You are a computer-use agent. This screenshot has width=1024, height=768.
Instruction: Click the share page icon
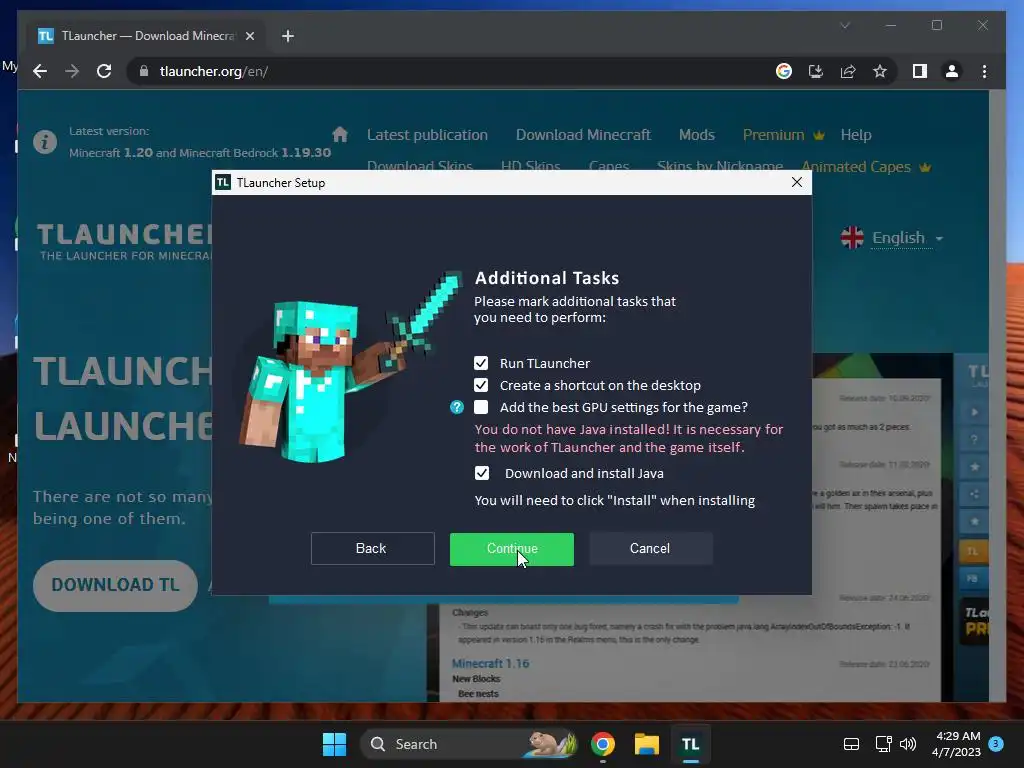848,71
